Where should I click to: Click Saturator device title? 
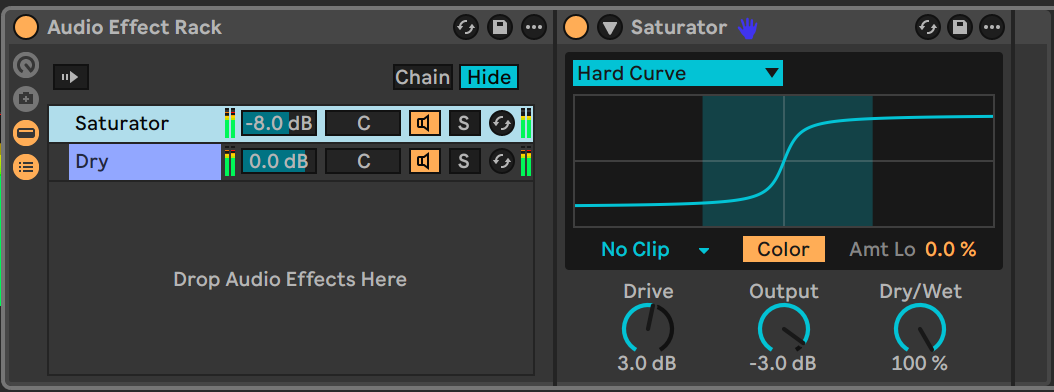[679, 28]
